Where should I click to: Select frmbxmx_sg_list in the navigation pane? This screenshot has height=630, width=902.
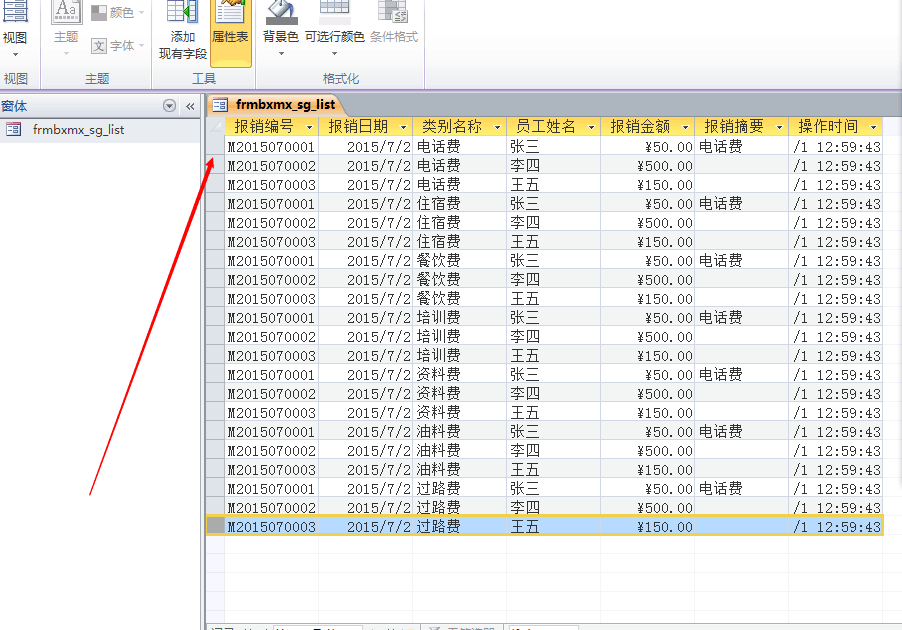[78, 129]
